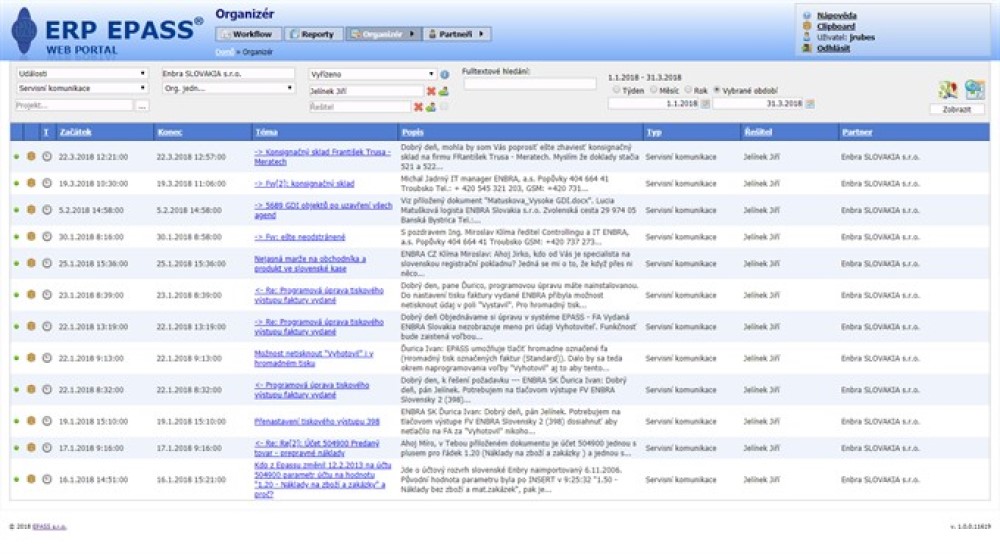The width and height of the screenshot is (1000, 554).
Task: Click the clock icon in the 17.1.2018 row
Action: pos(47,448)
